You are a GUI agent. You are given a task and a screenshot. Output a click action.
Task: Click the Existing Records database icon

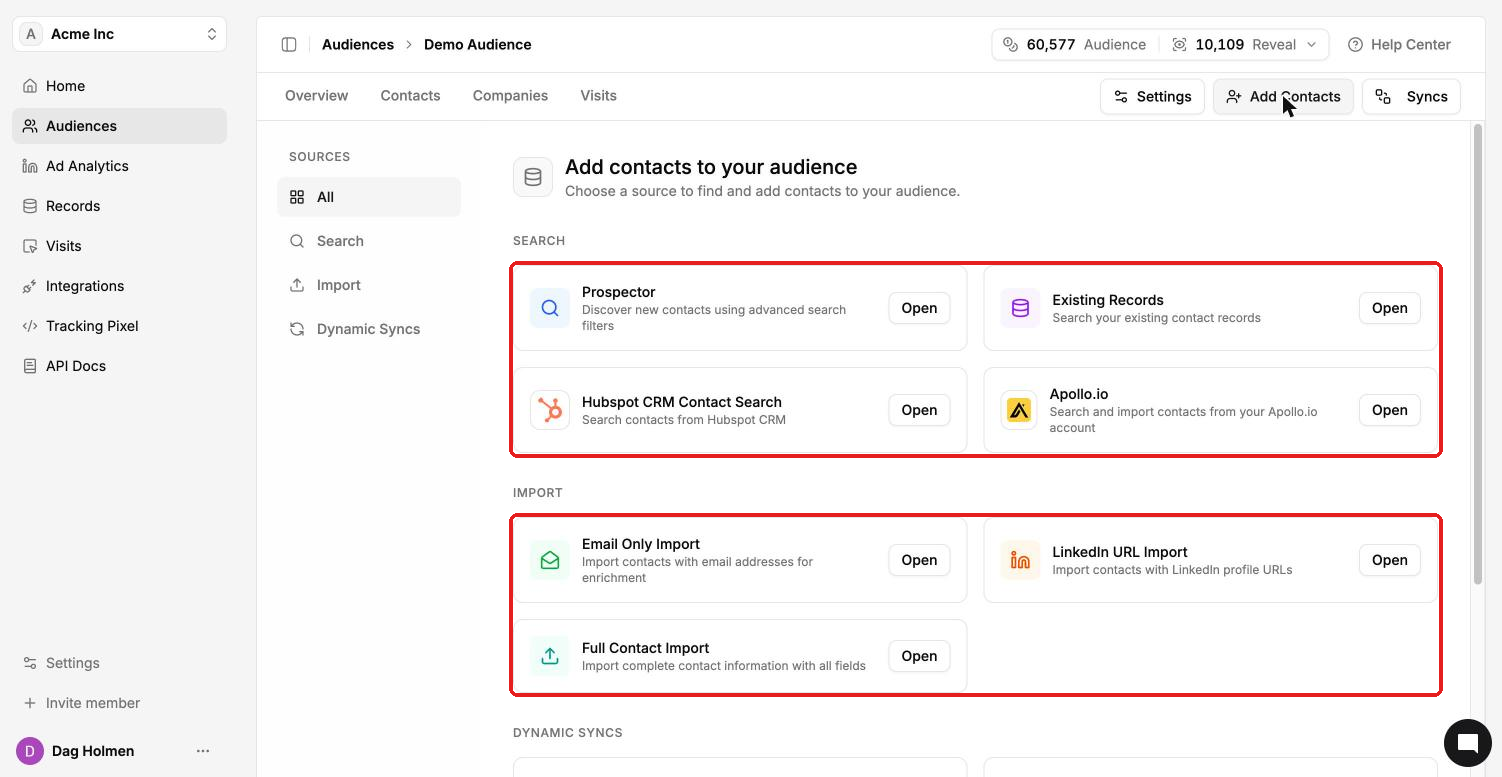point(1020,308)
